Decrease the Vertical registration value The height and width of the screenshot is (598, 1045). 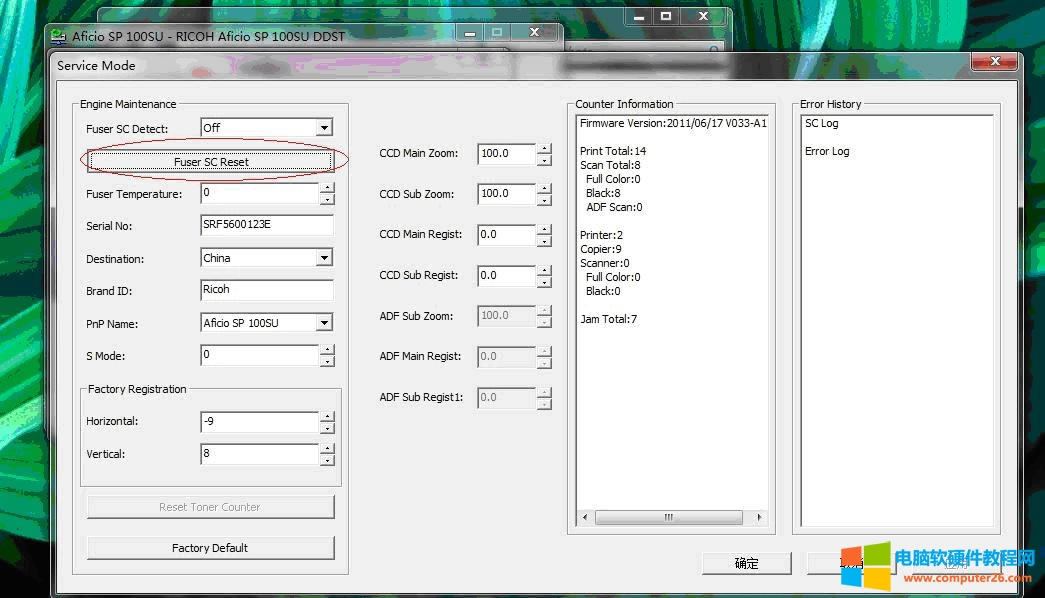[327, 460]
